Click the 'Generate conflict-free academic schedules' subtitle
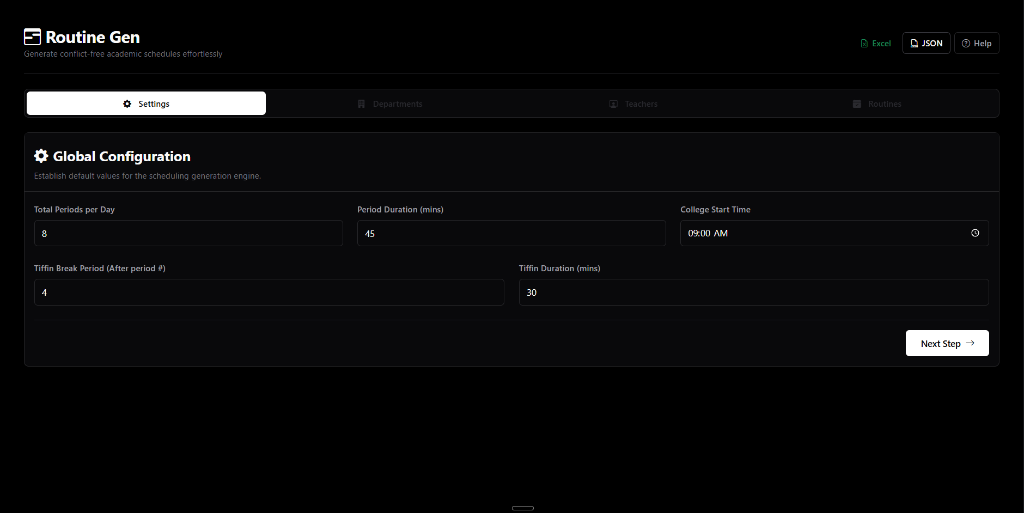The width and height of the screenshot is (1024, 513). pyautogui.click(x=123, y=54)
